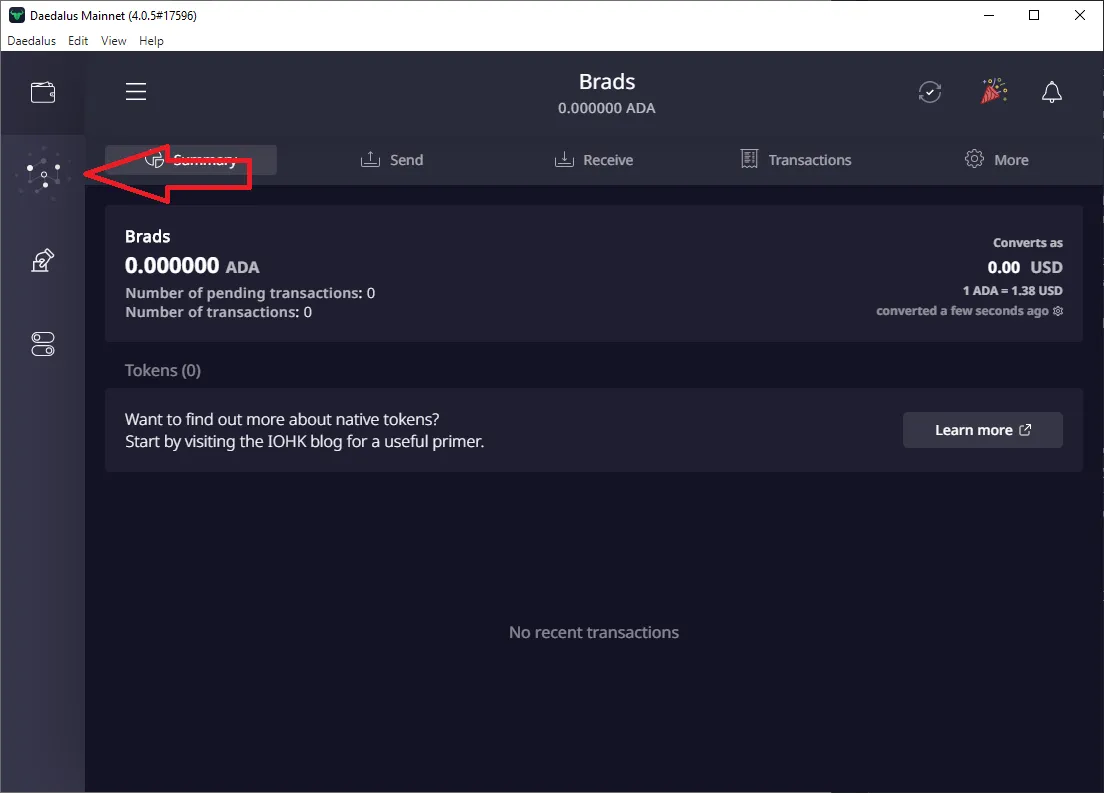Maximize the Daedalus window
This screenshot has height=793, width=1104.
(x=1034, y=15)
